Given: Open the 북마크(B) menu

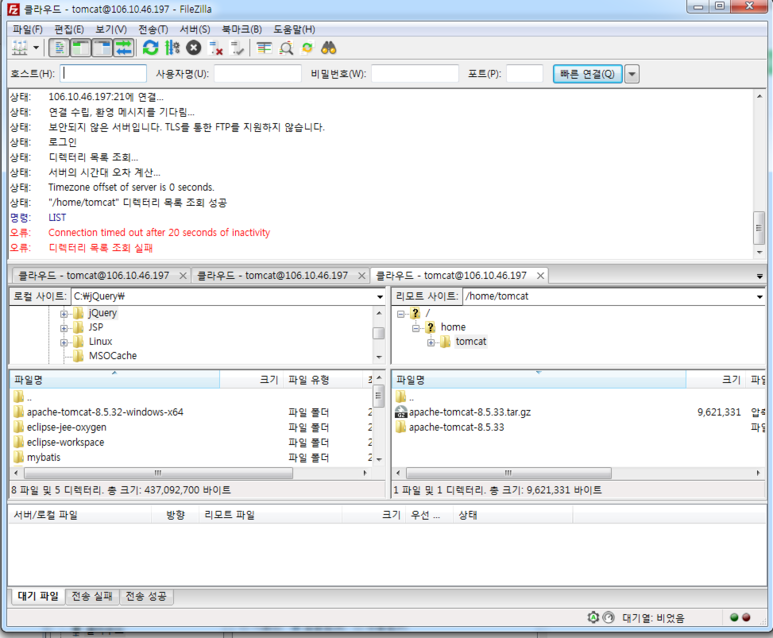Looking at the screenshot, I should tap(242, 29).
